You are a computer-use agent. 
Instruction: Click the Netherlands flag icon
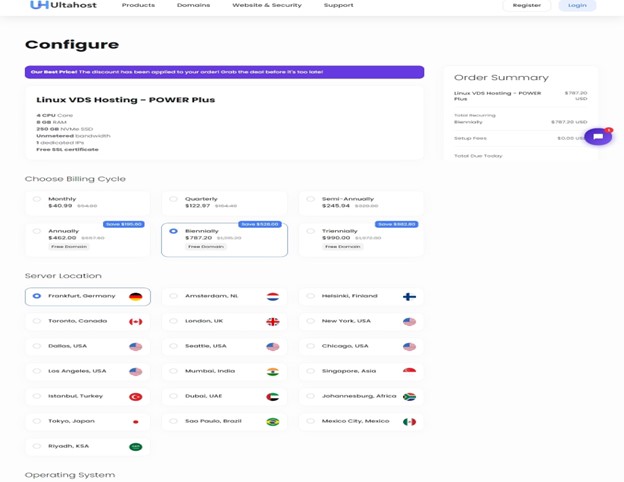click(x=273, y=297)
